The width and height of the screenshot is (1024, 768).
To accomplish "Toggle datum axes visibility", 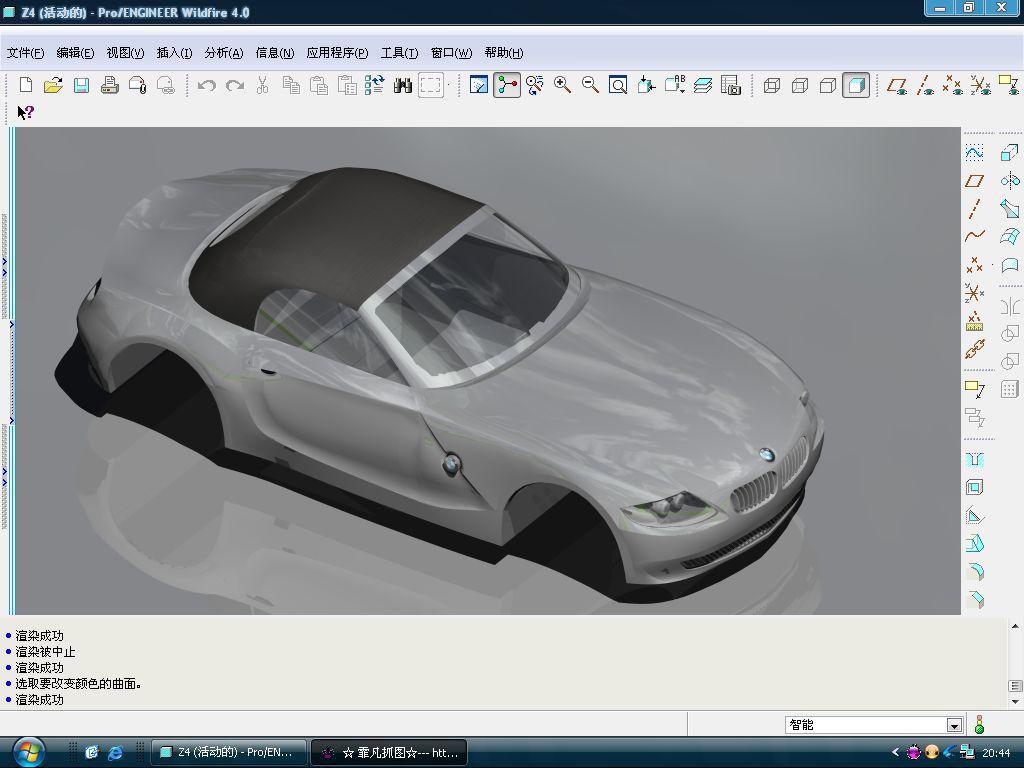I will click(x=925, y=85).
